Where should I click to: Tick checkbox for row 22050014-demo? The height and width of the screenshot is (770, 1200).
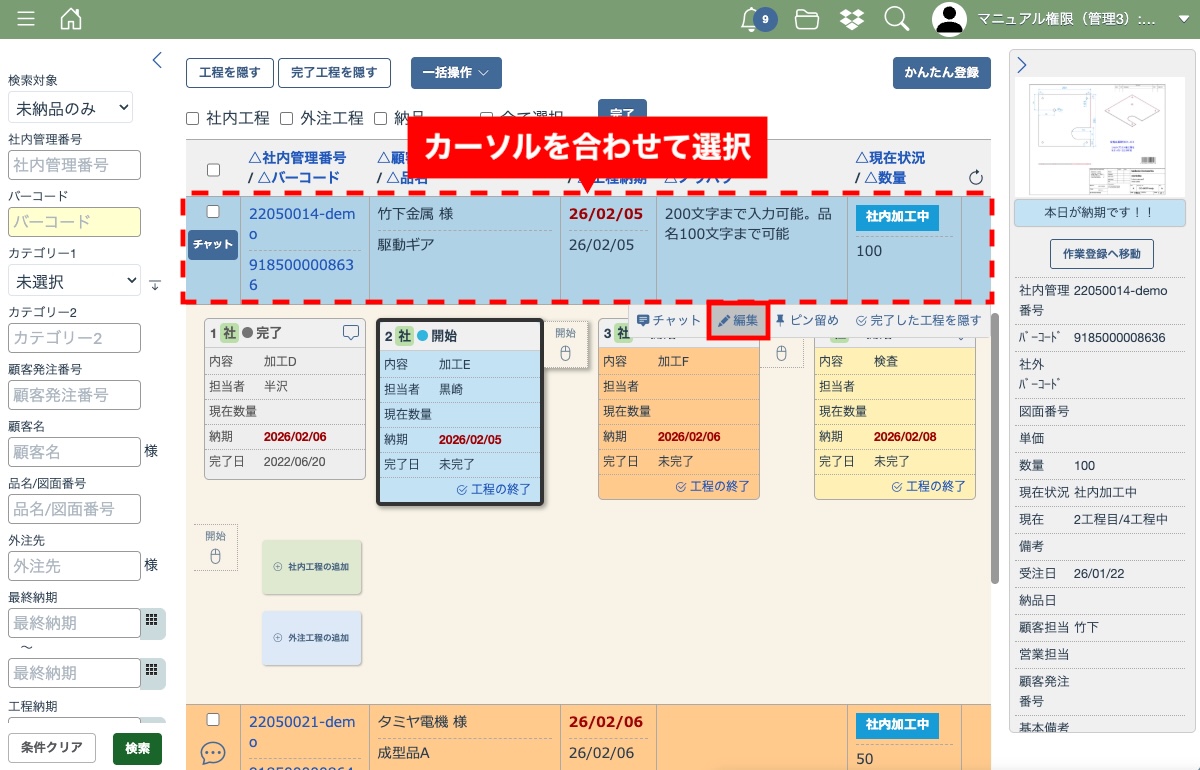pos(213,212)
